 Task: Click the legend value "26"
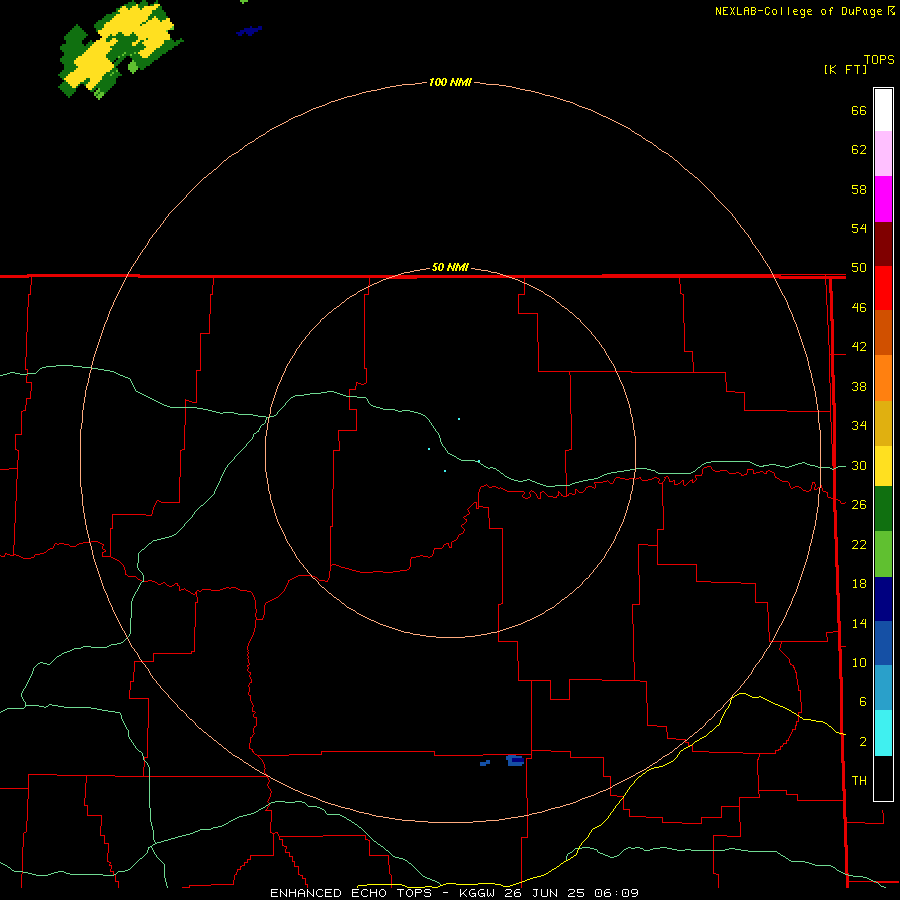coord(859,504)
